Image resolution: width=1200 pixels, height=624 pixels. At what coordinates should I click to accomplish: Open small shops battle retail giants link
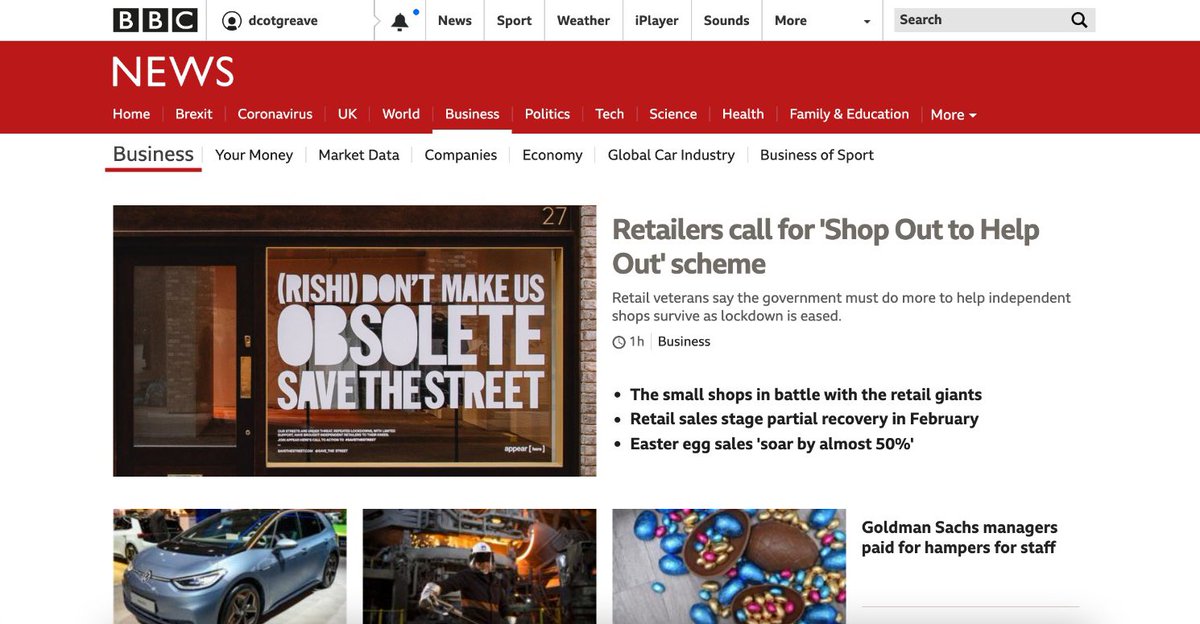pyautogui.click(x=806, y=395)
